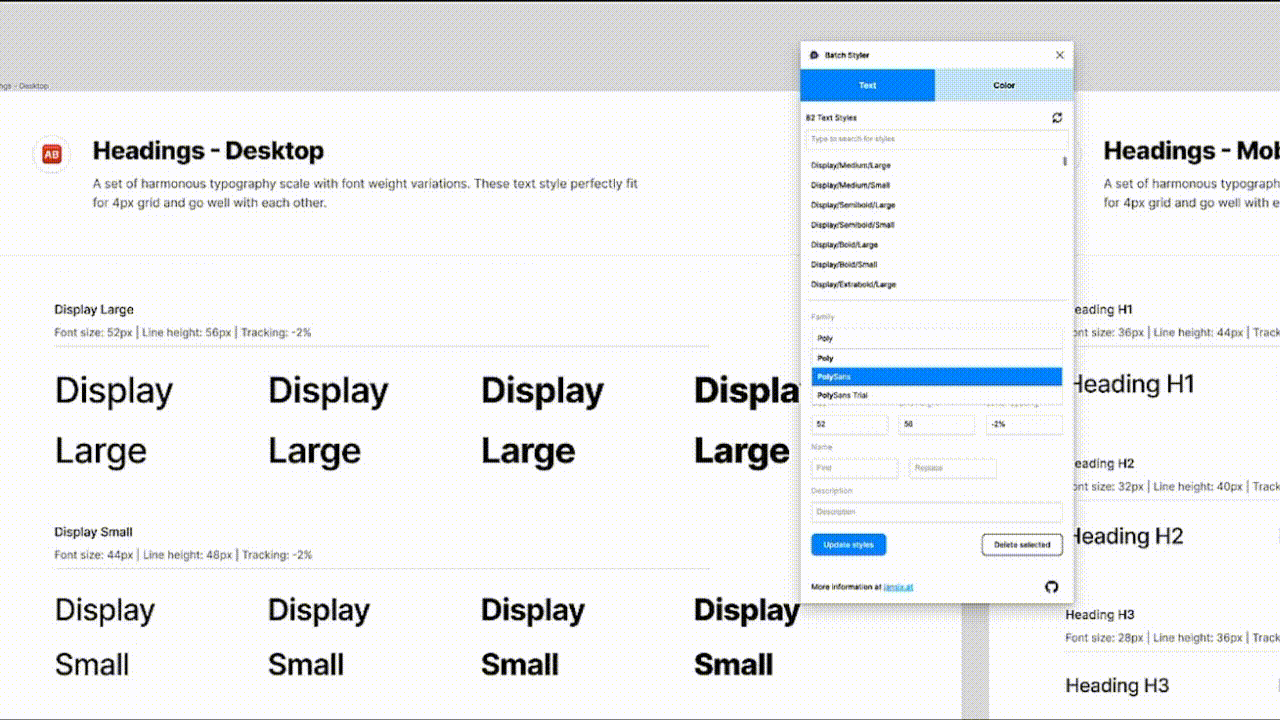Click the Delete selected button

1020,544
